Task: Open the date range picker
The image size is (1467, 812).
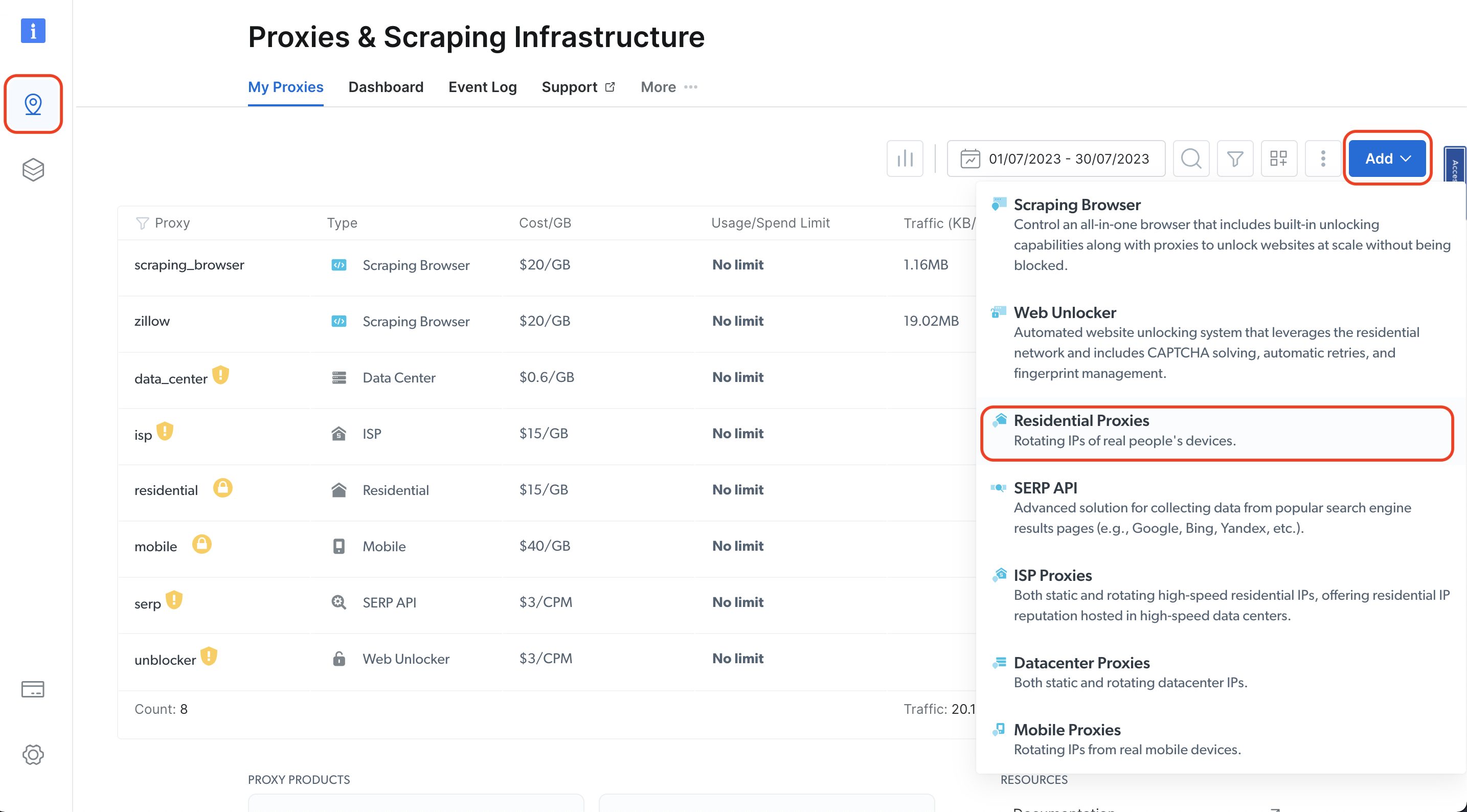Action: point(1056,159)
